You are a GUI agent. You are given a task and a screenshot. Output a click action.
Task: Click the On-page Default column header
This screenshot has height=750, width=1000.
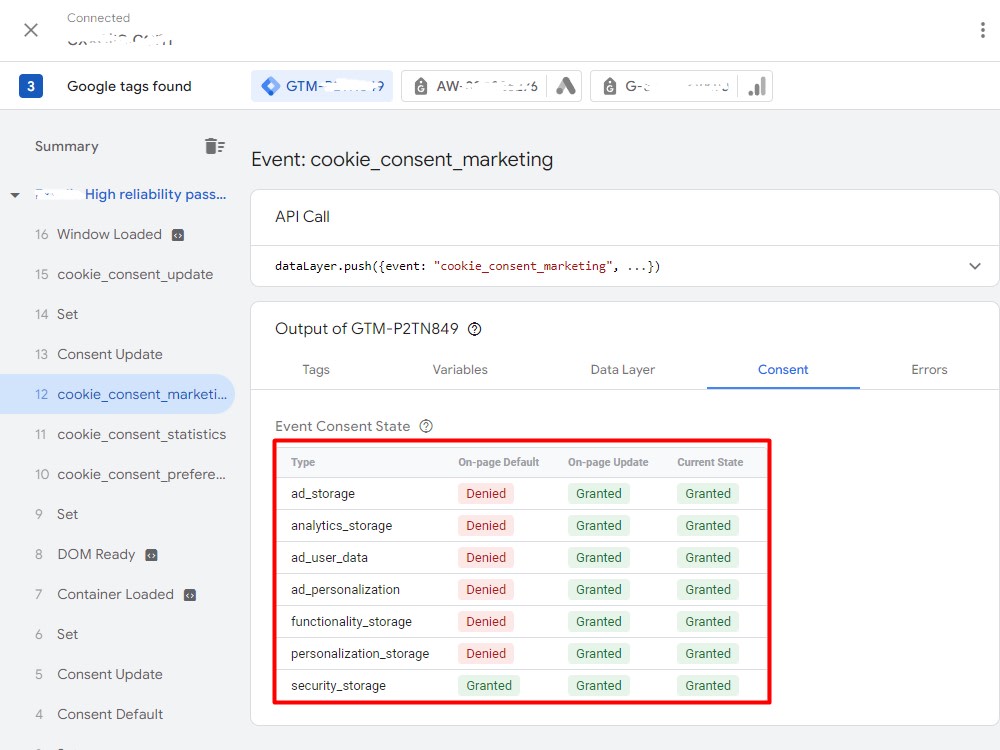(x=498, y=462)
